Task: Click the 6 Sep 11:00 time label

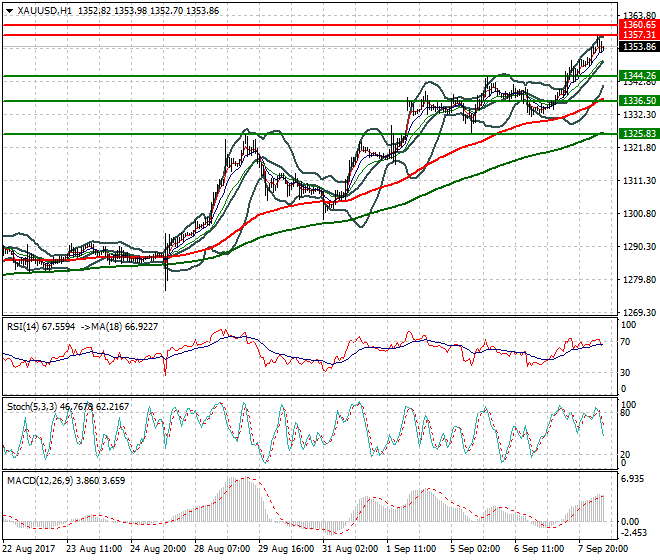Action: pos(539,549)
